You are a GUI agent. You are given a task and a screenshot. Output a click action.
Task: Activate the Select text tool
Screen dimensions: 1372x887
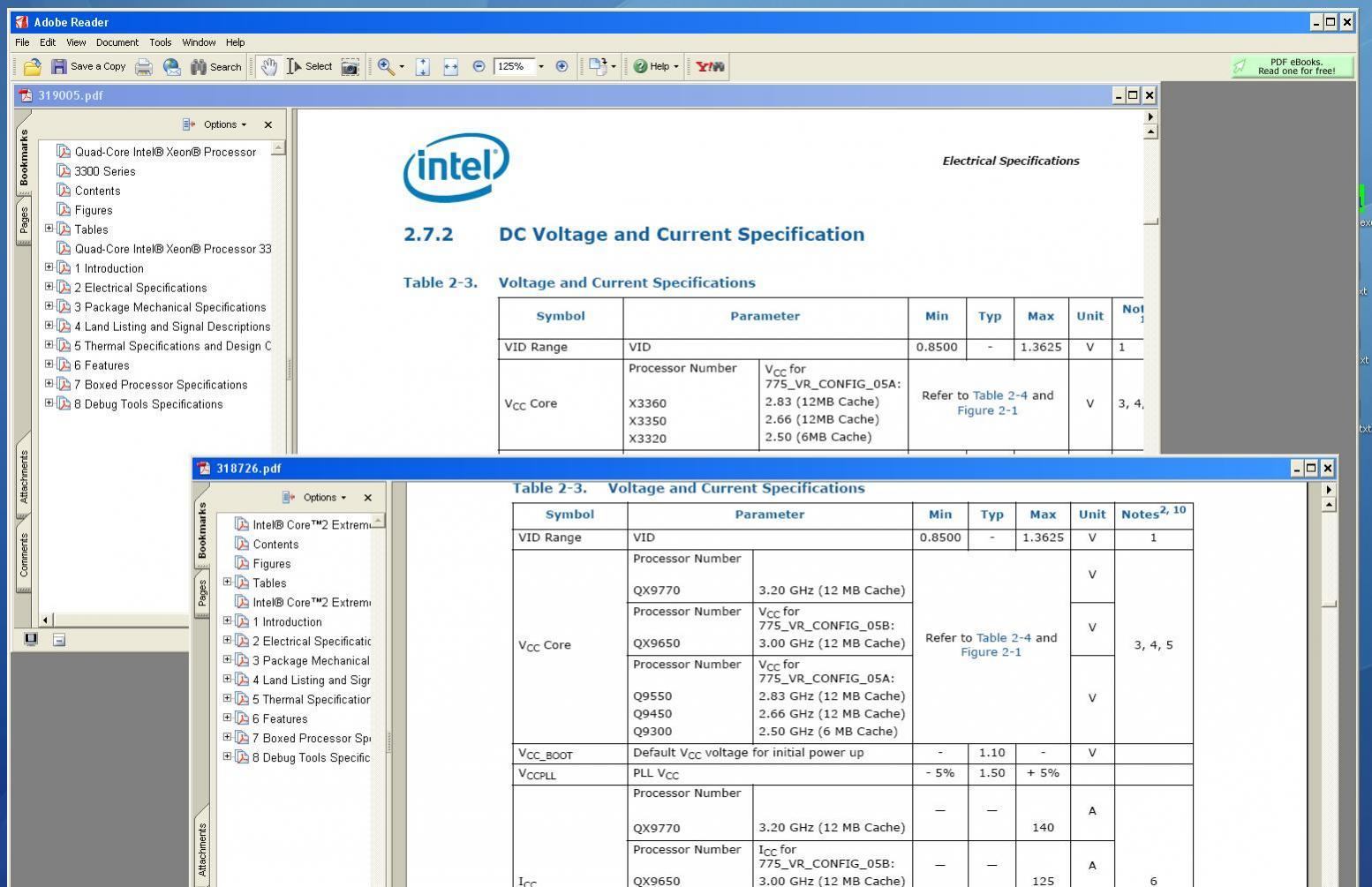(310, 66)
